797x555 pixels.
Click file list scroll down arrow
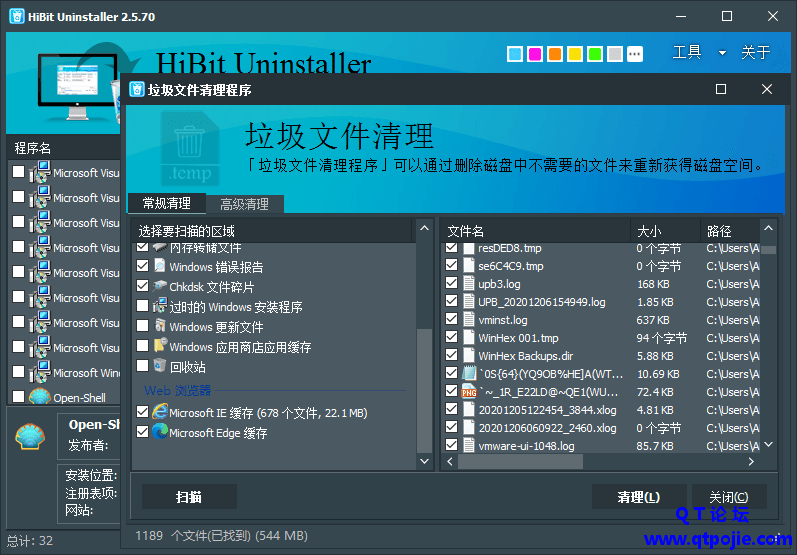coord(769,445)
